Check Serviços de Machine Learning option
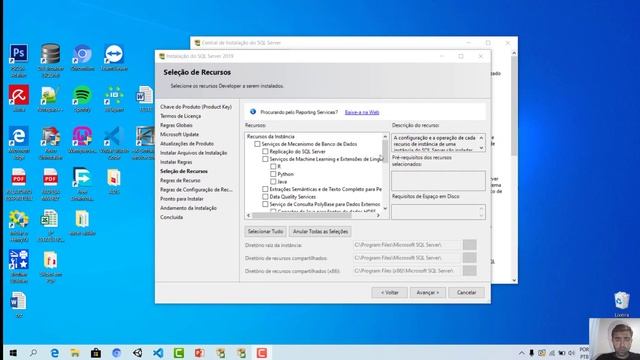Image resolution: width=640 pixels, height=360 pixels. coord(265,159)
